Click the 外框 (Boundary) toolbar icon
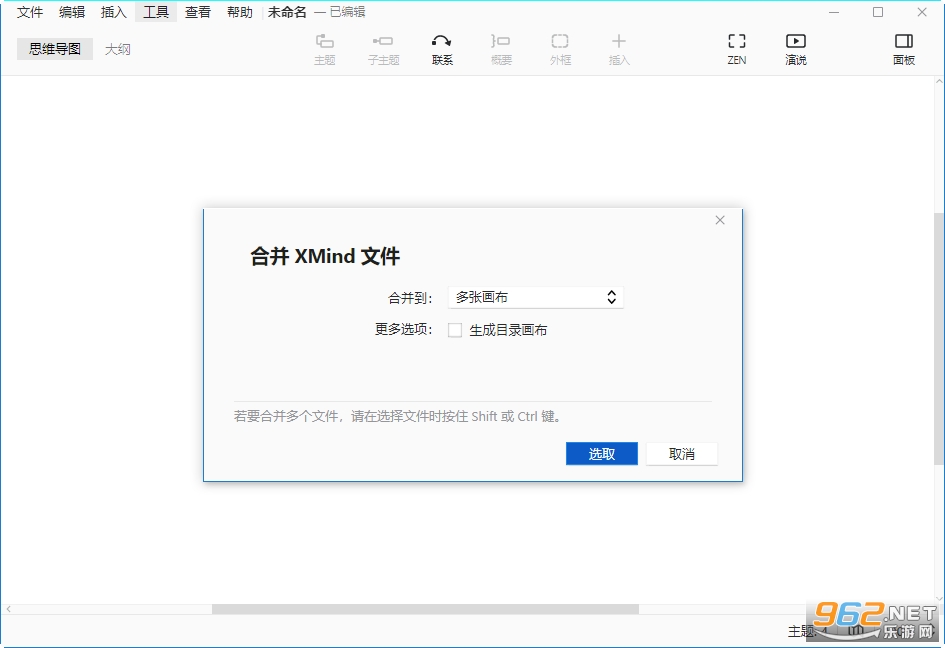The image size is (945, 648). click(x=560, y=49)
